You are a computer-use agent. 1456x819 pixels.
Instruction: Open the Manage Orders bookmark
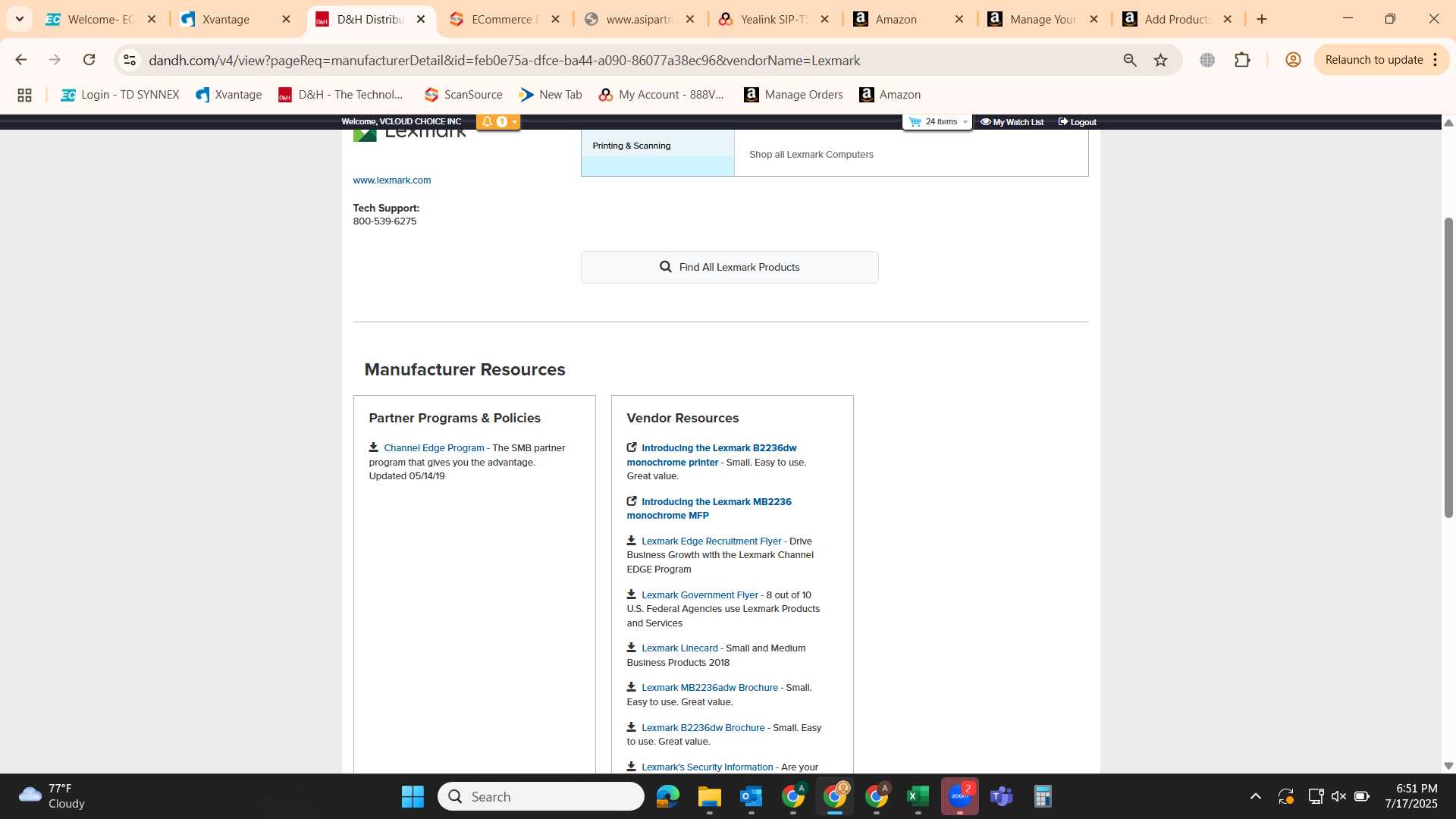tap(793, 95)
